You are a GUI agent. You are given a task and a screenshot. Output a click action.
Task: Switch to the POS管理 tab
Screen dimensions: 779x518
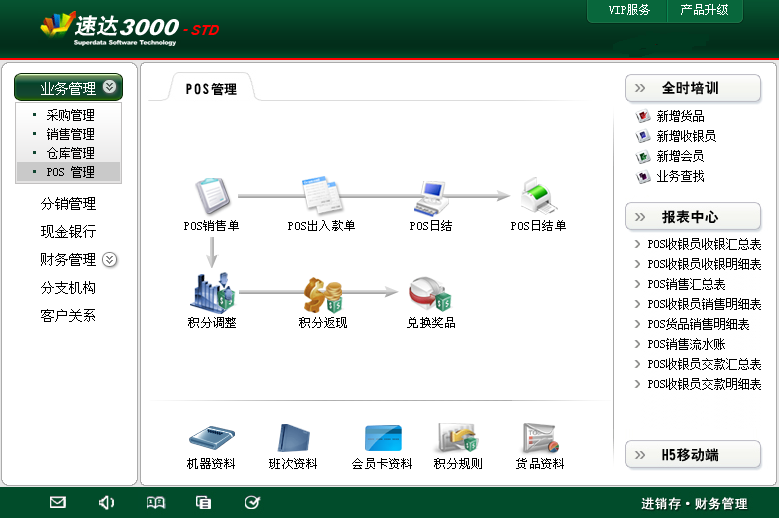click(x=211, y=89)
